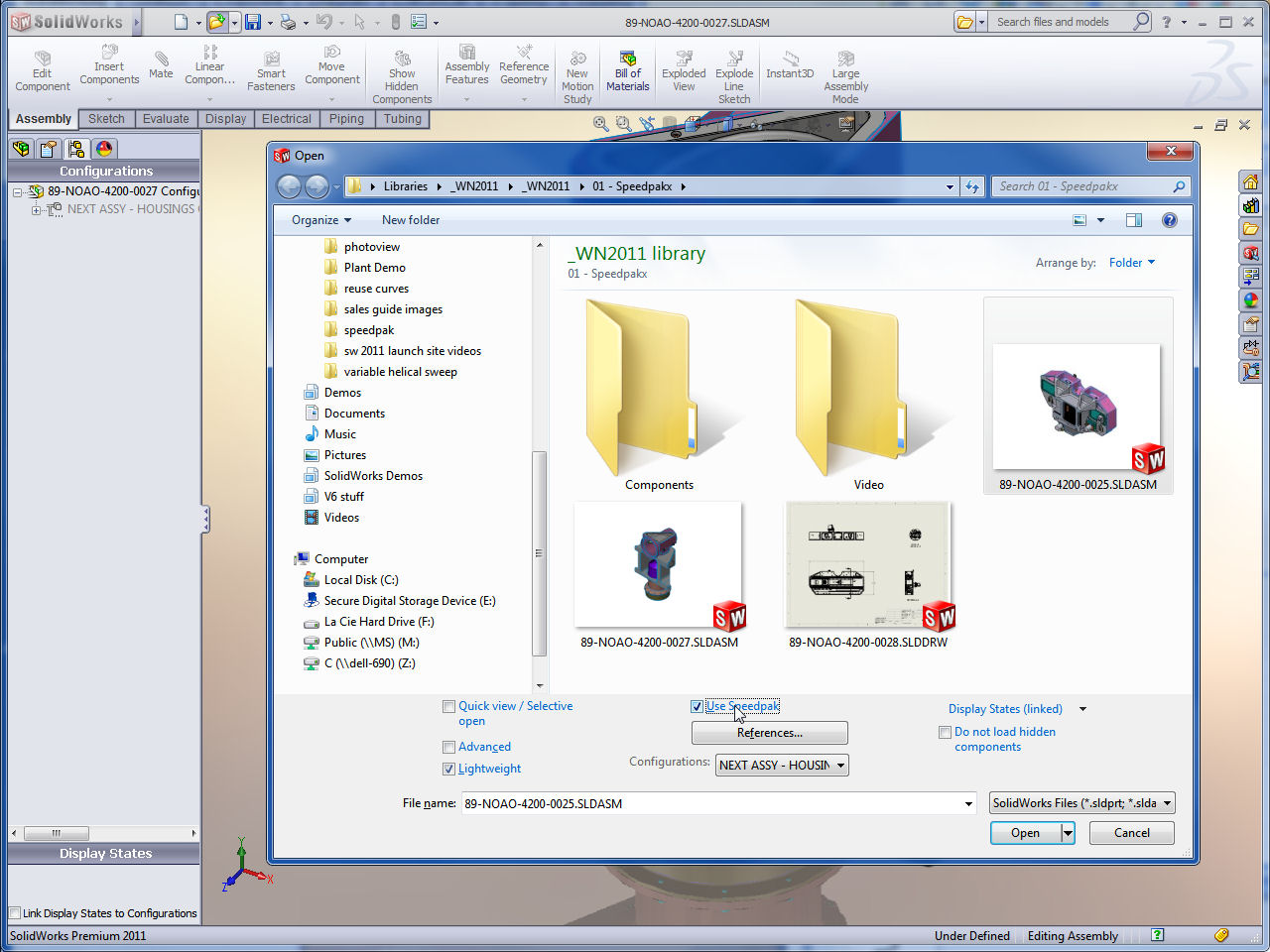1270x952 pixels.
Task: Open the Arrange by Folder dropdown
Action: tap(1131, 263)
